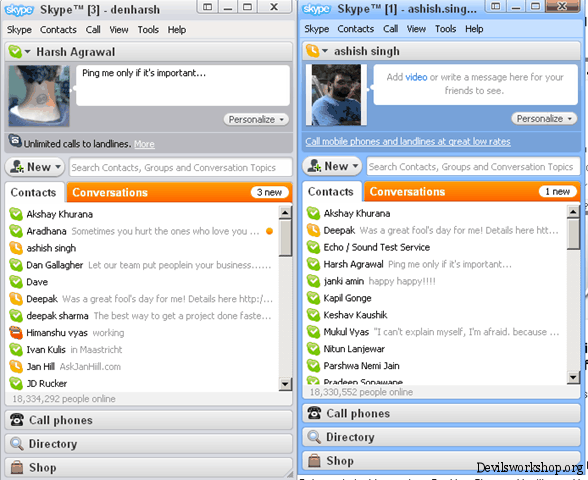Click the Unlimited calls to landlines phone icon
The height and width of the screenshot is (480, 588).
pos(15,141)
